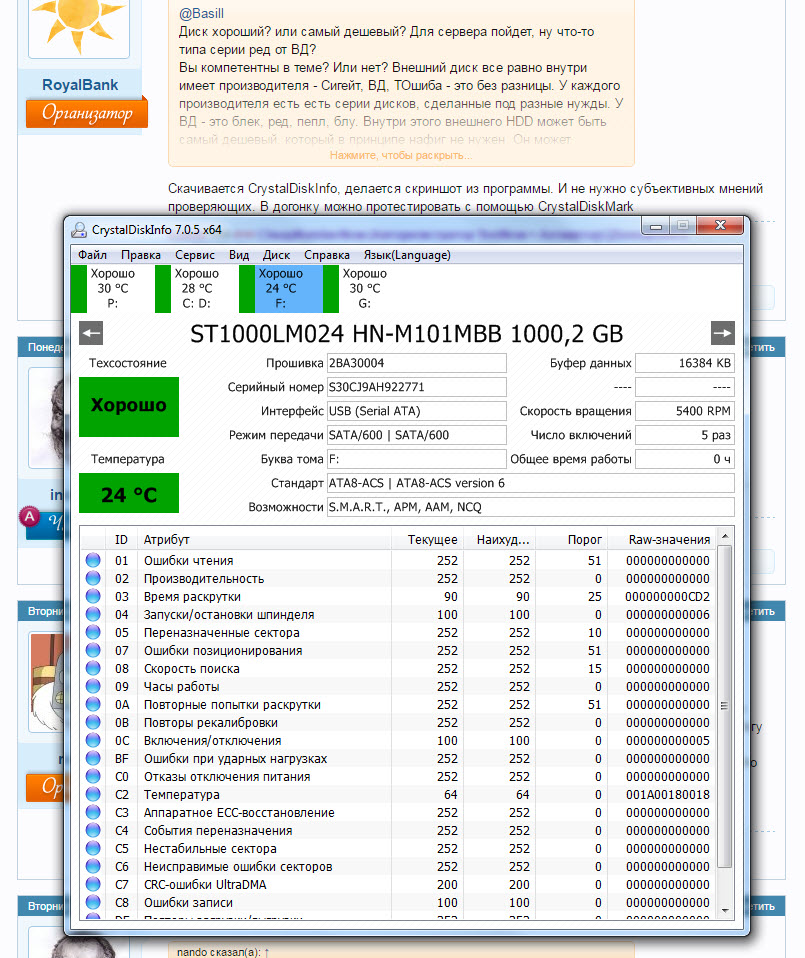Click the green Хорошо health status box
This screenshot has width=805, height=958.
127,407
